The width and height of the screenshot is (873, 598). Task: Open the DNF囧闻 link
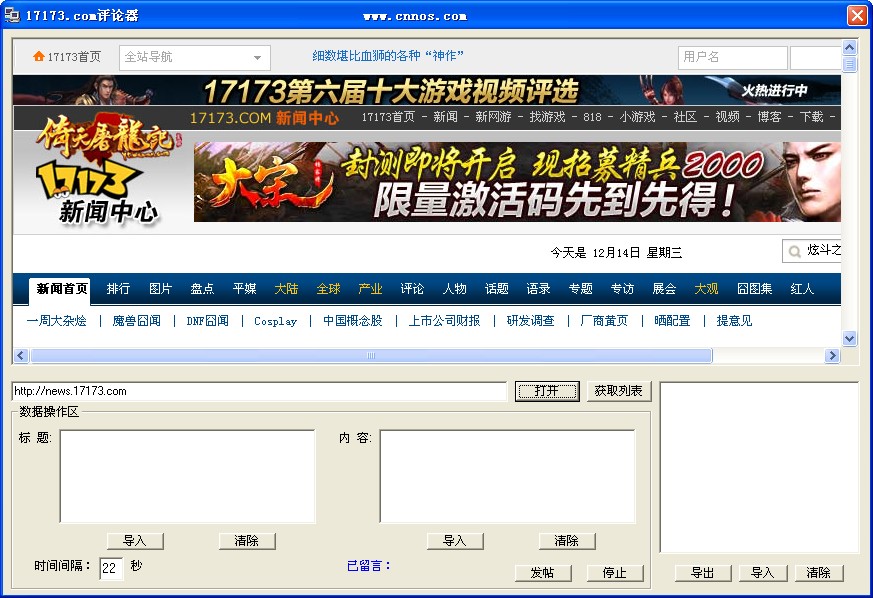(207, 321)
